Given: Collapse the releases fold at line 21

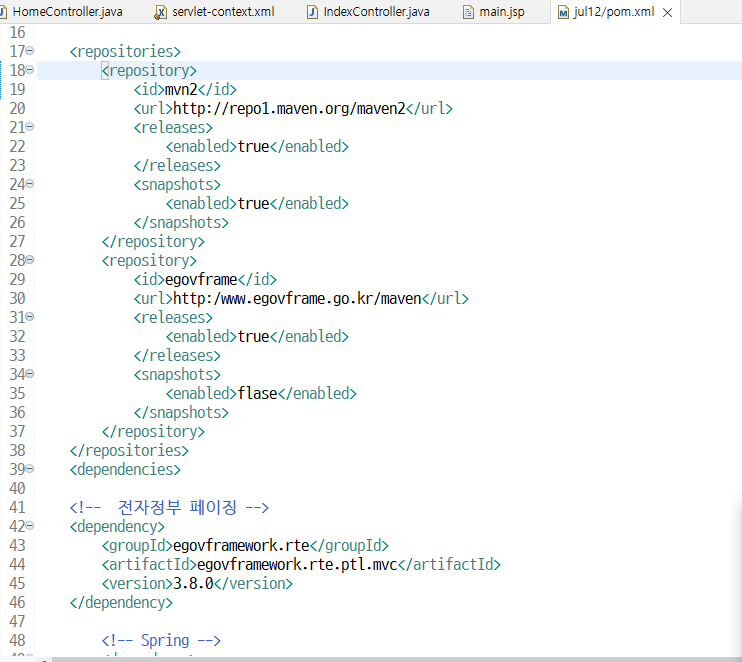Looking at the screenshot, I should (x=30, y=126).
